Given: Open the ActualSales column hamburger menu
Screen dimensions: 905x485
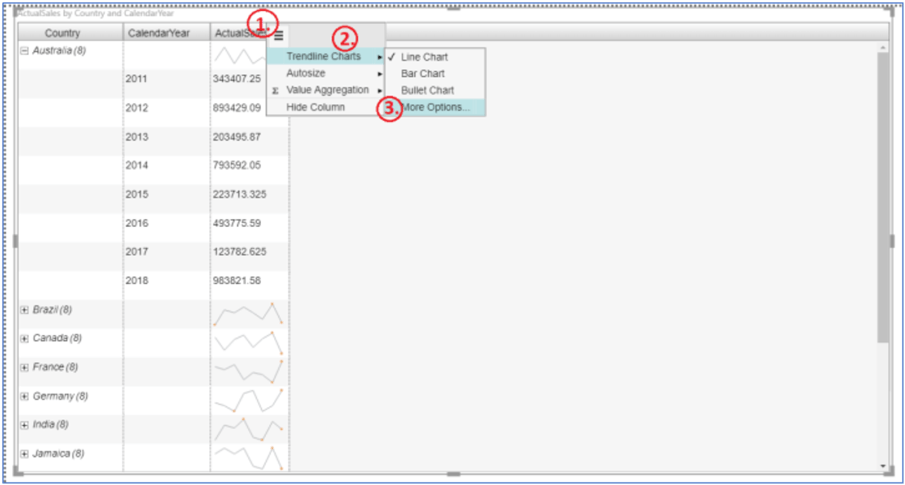Looking at the screenshot, I should tap(279, 36).
